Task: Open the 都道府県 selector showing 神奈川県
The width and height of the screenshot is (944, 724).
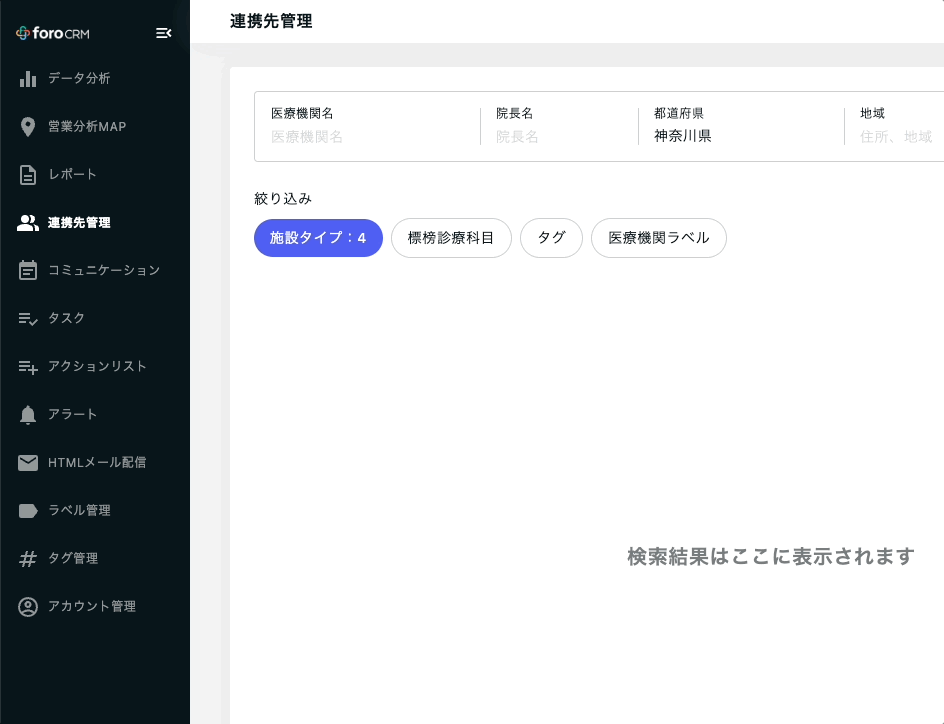Action: click(x=741, y=126)
